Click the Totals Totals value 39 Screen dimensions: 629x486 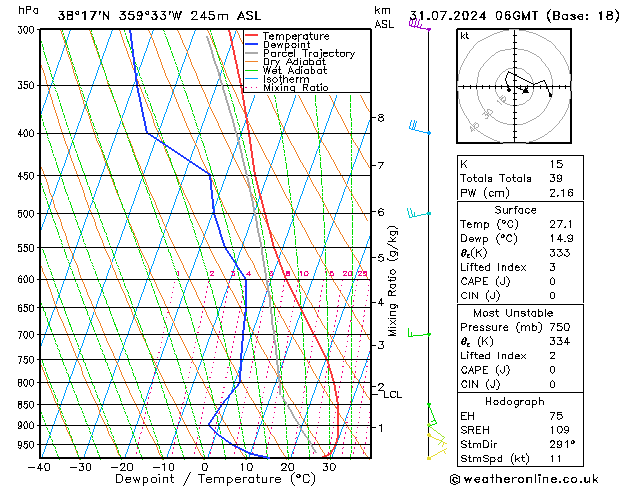pyautogui.click(x=556, y=178)
